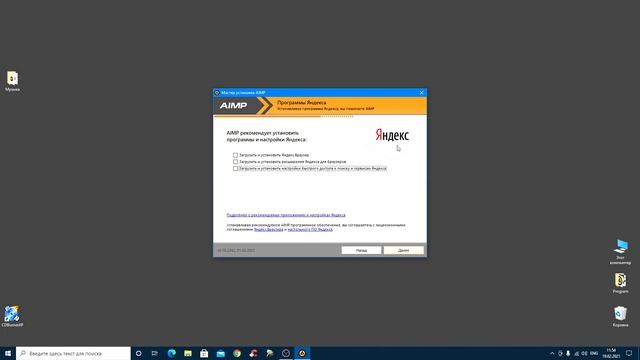Switch the ENG input language indicator
Viewport: 640px width, 360px height.
pyautogui.click(x=594, y=353)
